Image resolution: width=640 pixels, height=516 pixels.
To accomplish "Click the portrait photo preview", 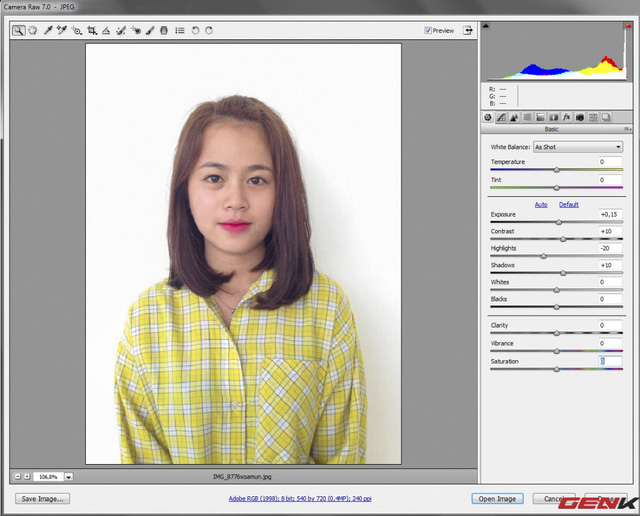I will point(243,254).
